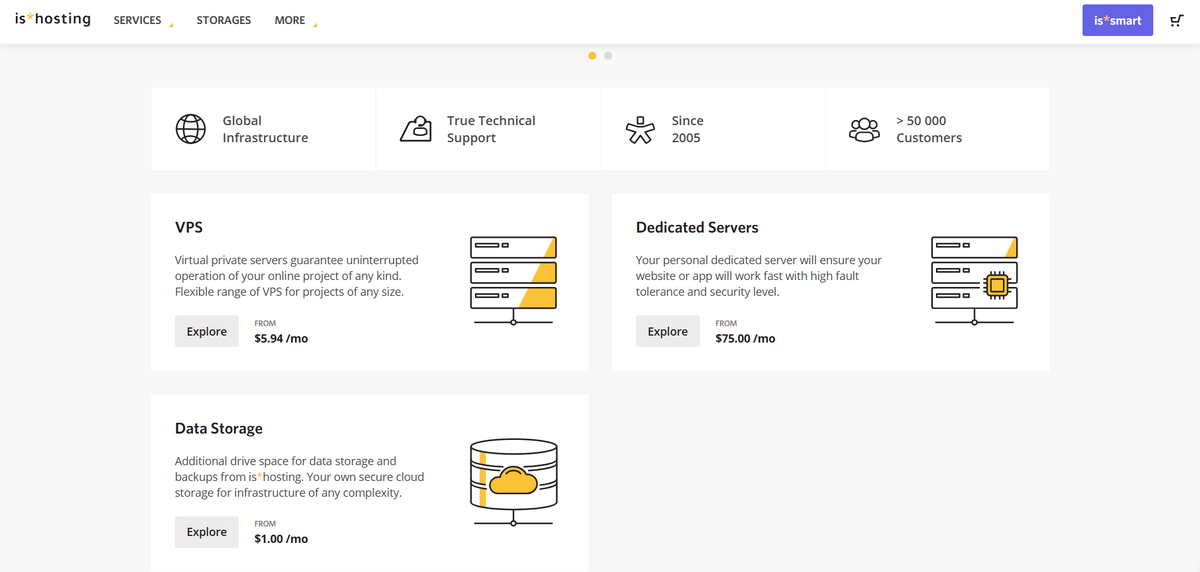
Task: Click the True Technical Support headset icon
Action: 415,129
